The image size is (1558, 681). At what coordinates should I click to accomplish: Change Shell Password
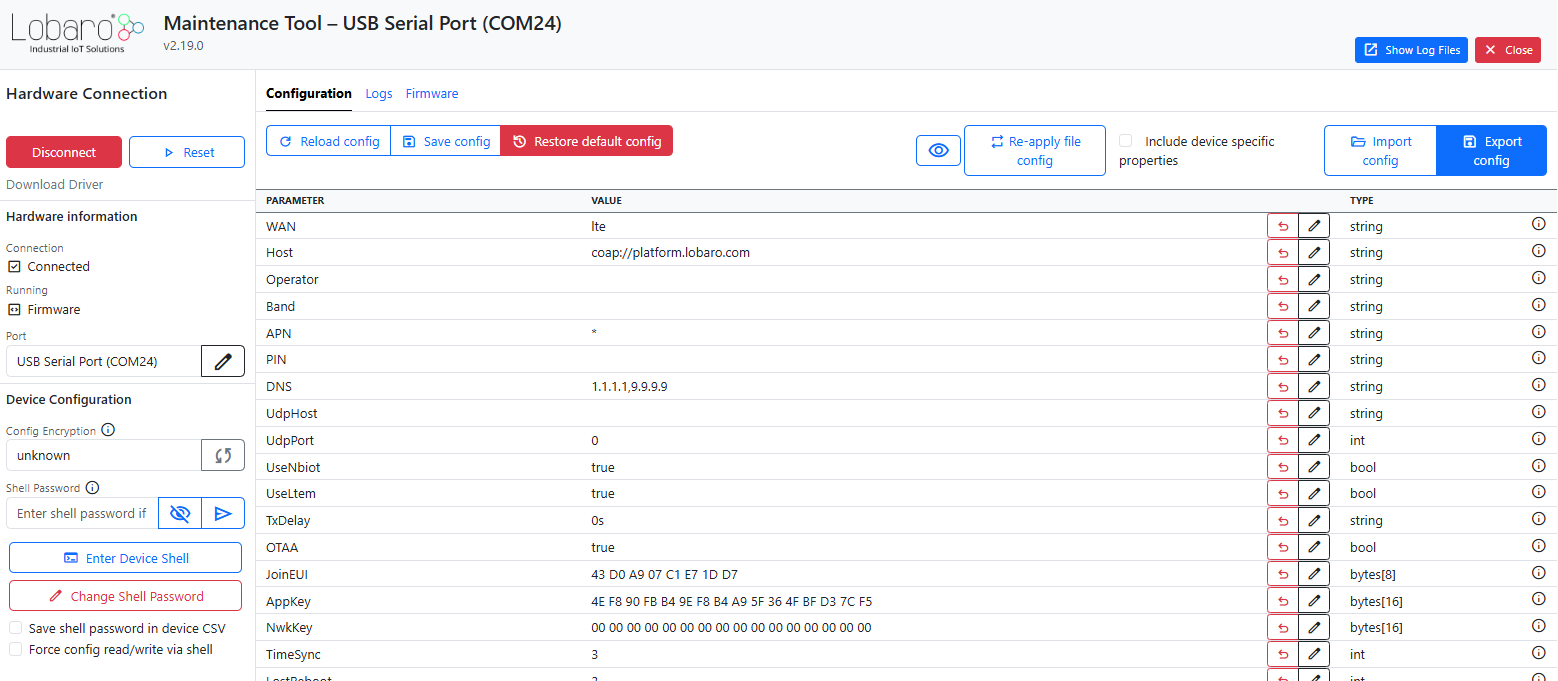(126, 596)
